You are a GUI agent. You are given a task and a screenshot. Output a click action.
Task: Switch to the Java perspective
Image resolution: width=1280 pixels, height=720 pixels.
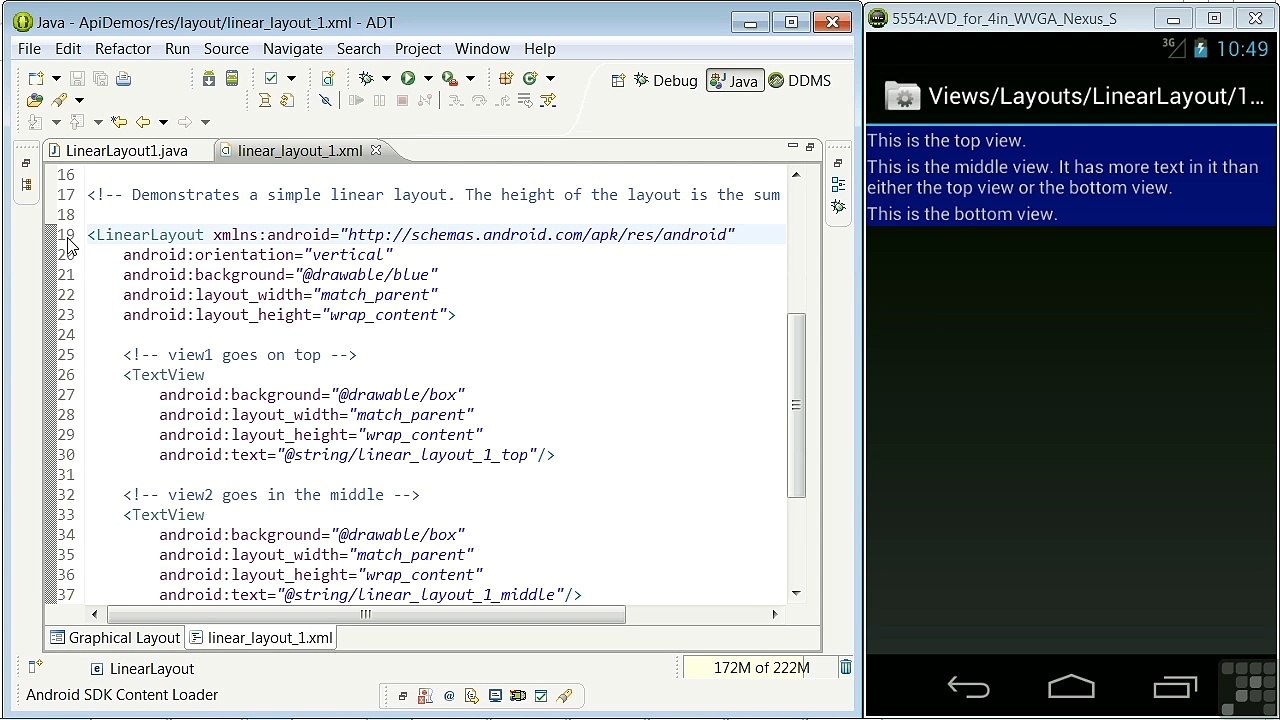[x=734, y=81]
